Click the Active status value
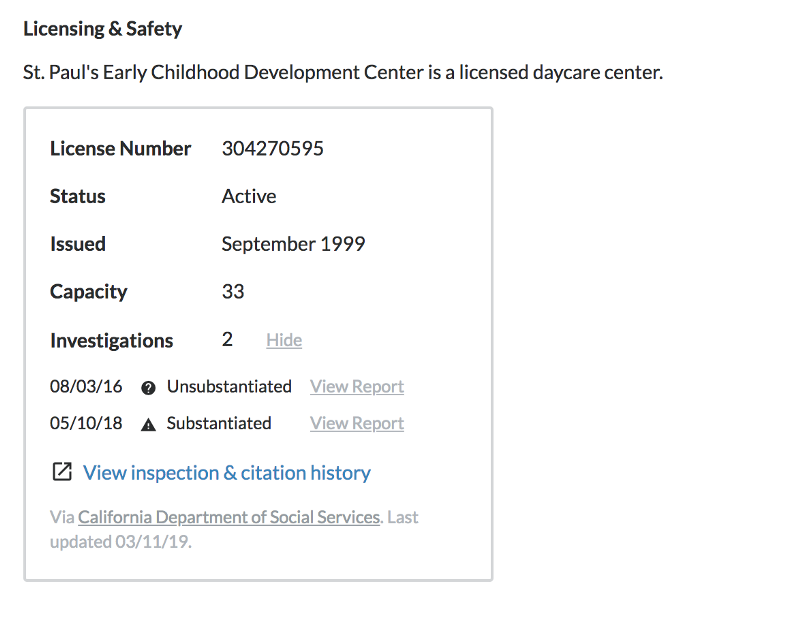Viewport: 800px width, 628px height. [x=249, y=196]
